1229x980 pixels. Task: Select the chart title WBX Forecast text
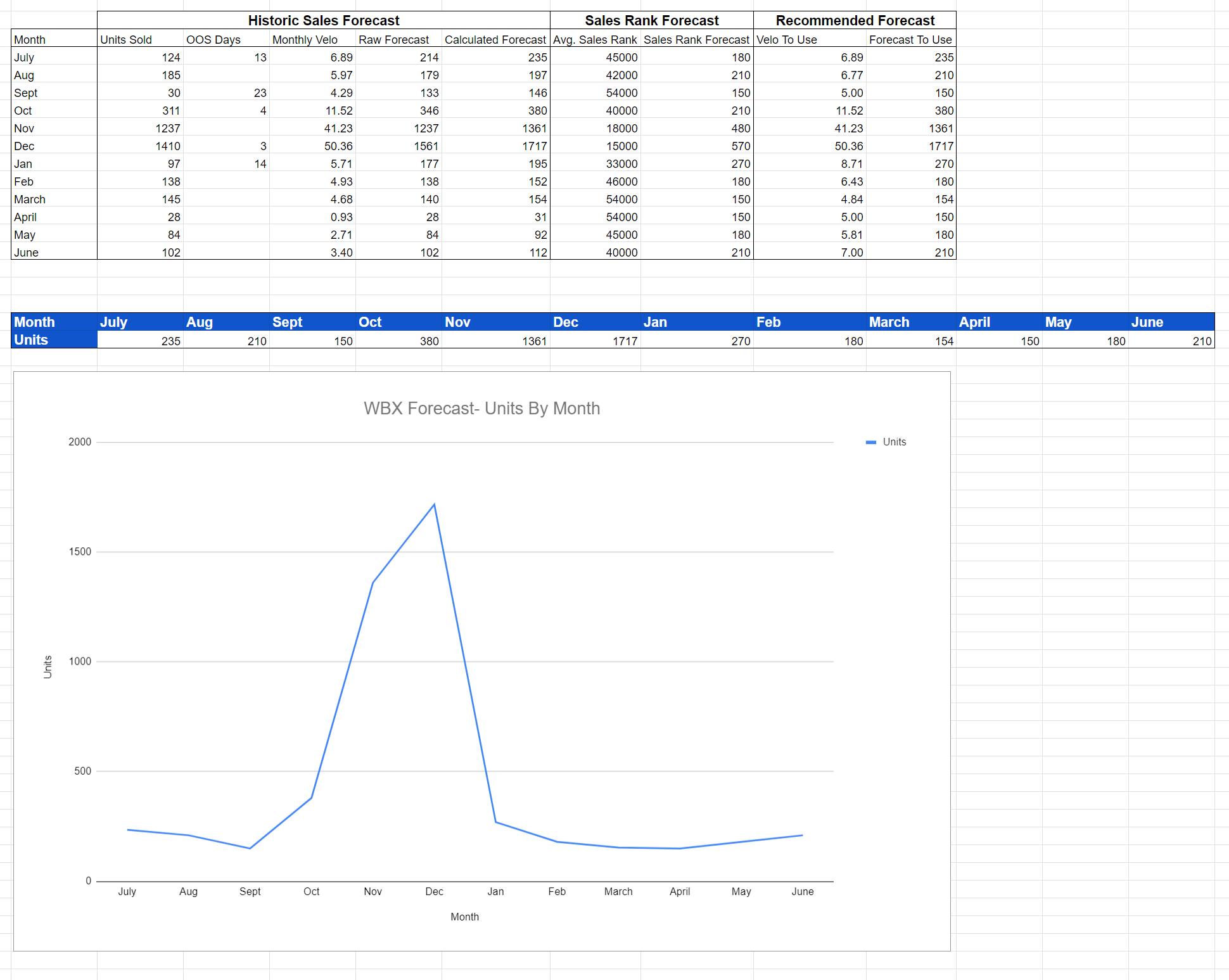pos(481,409)
